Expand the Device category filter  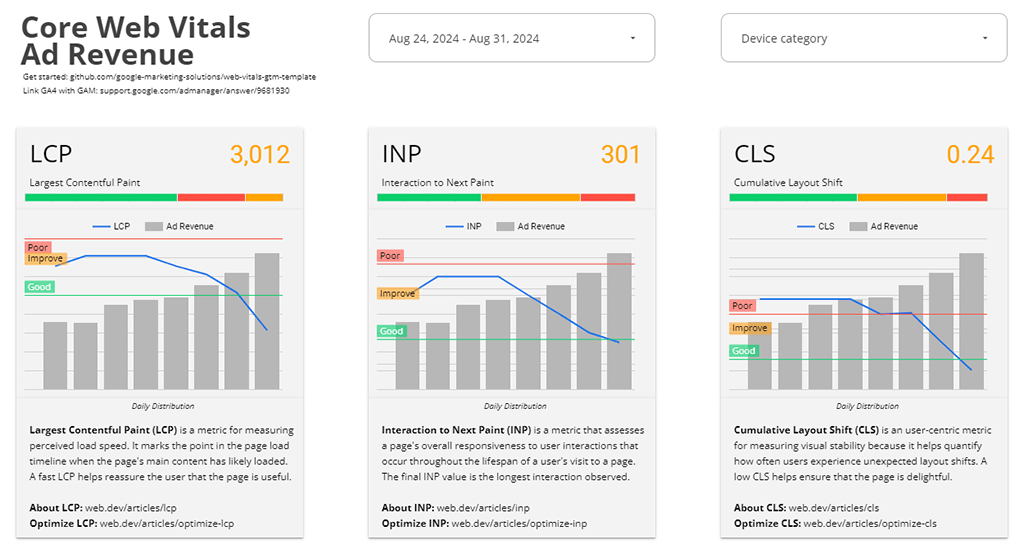pos(863,38)
